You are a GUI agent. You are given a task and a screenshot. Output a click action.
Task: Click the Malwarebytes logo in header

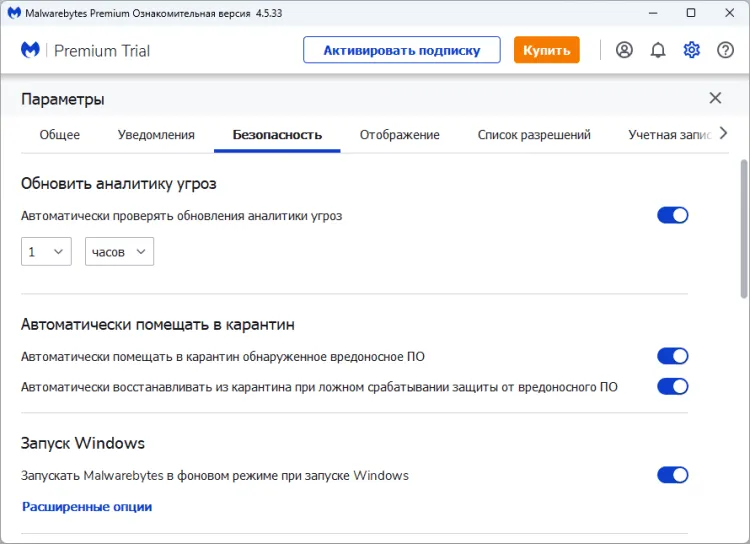pyautogui.click(x=31, y=50)
